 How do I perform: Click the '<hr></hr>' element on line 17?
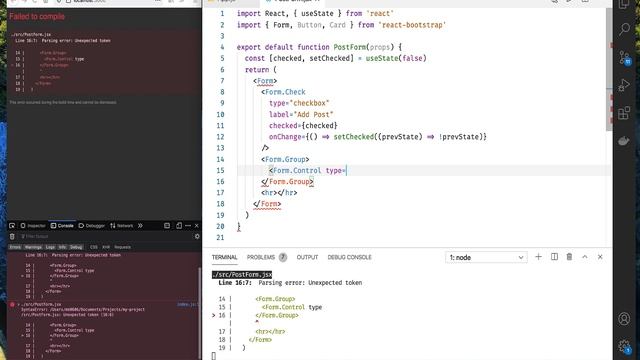pos(279,193)
